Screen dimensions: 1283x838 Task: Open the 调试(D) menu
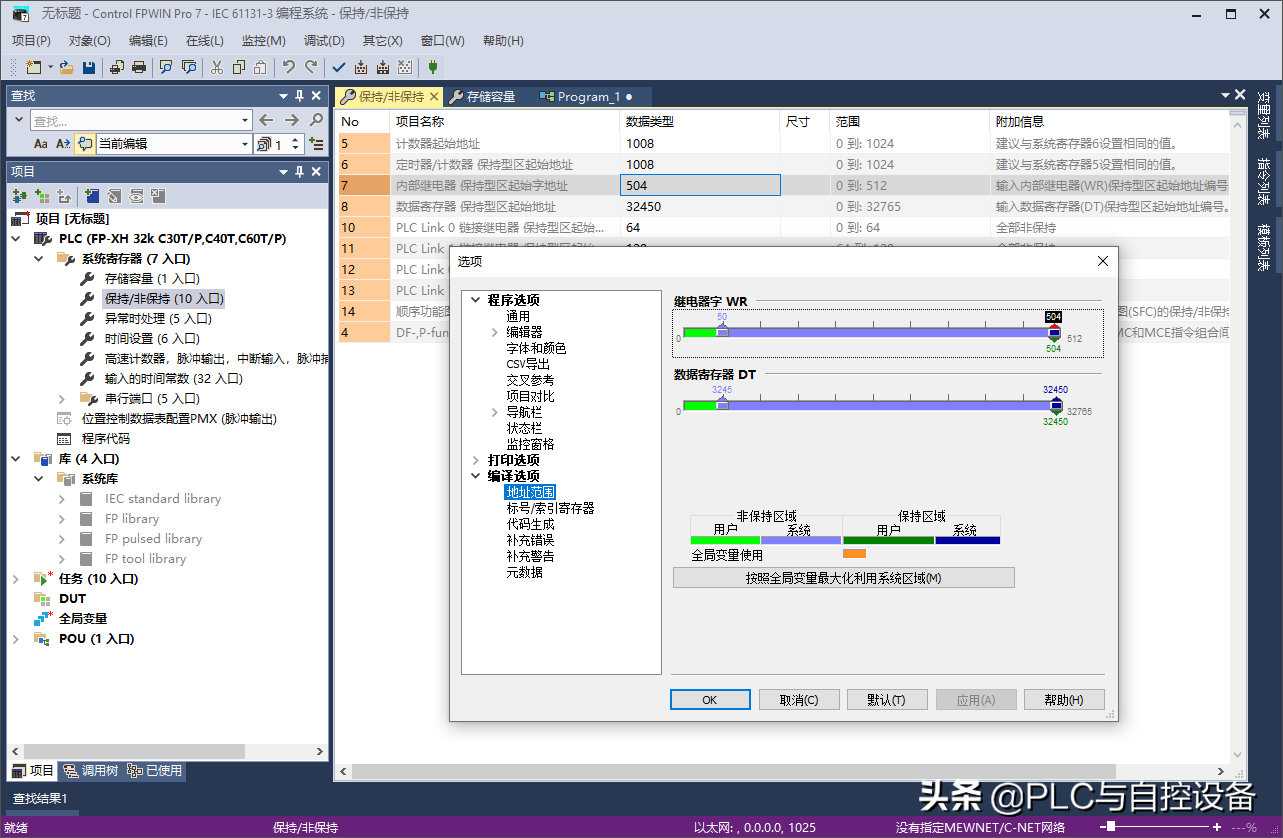coord(324,41)
